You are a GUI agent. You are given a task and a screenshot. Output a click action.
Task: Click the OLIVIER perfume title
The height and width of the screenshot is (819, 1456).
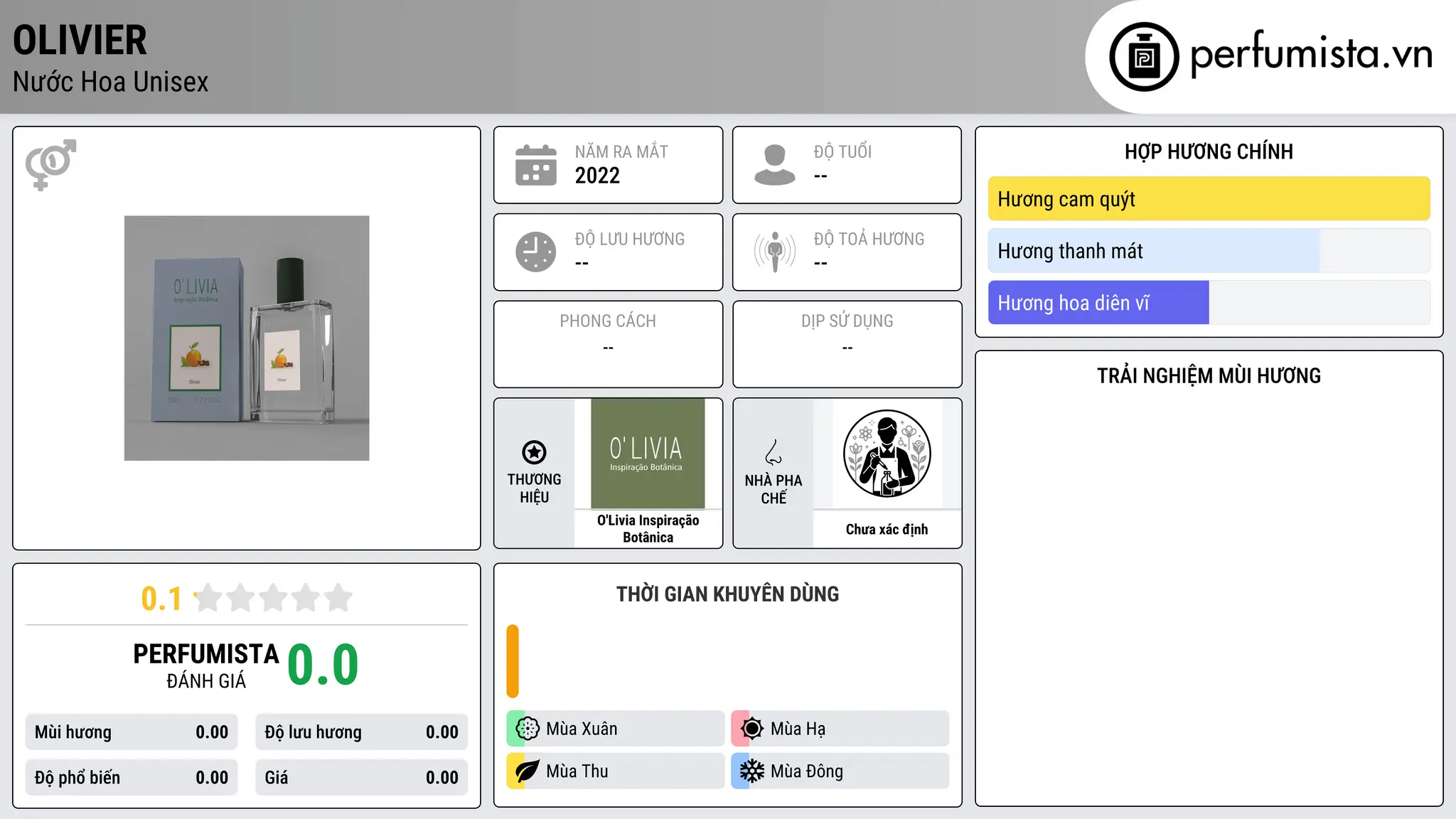click(80, 41)
